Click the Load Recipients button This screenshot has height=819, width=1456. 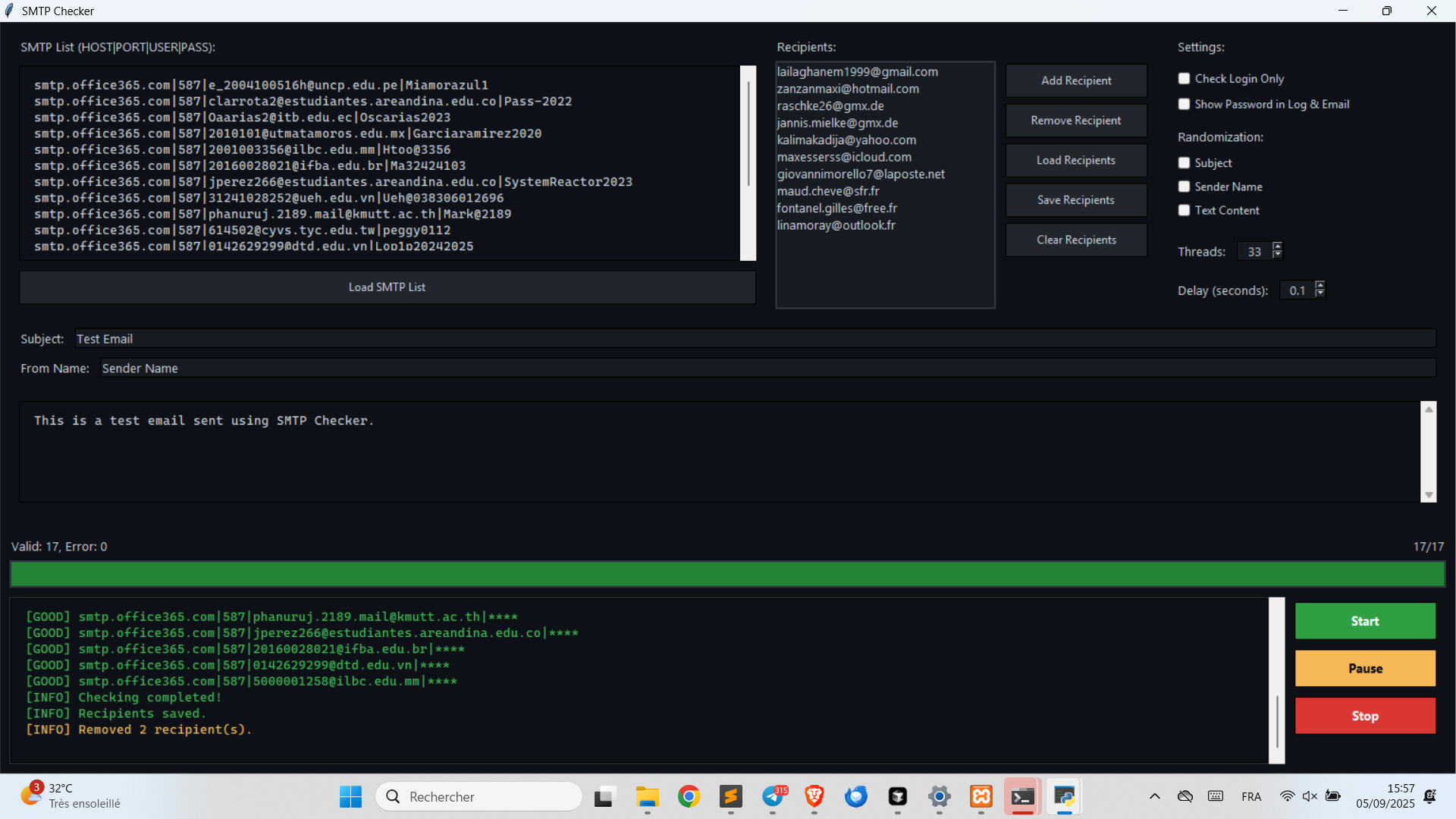[1075, 160]
